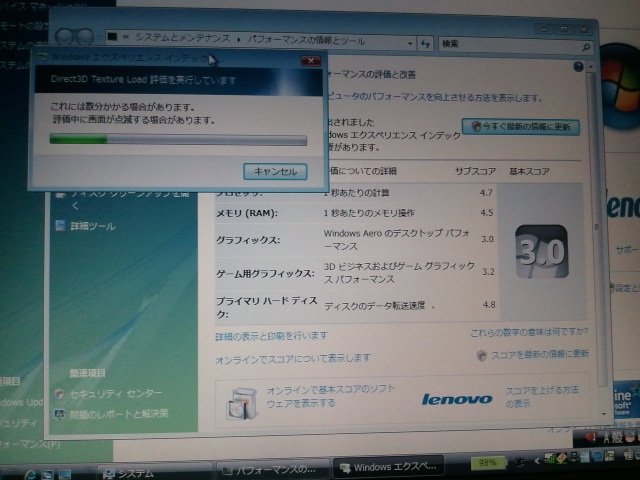Switch to Windows エクスペ... taskbar window
This screenshot has width=640, height=480.
[x=388, y=467]
